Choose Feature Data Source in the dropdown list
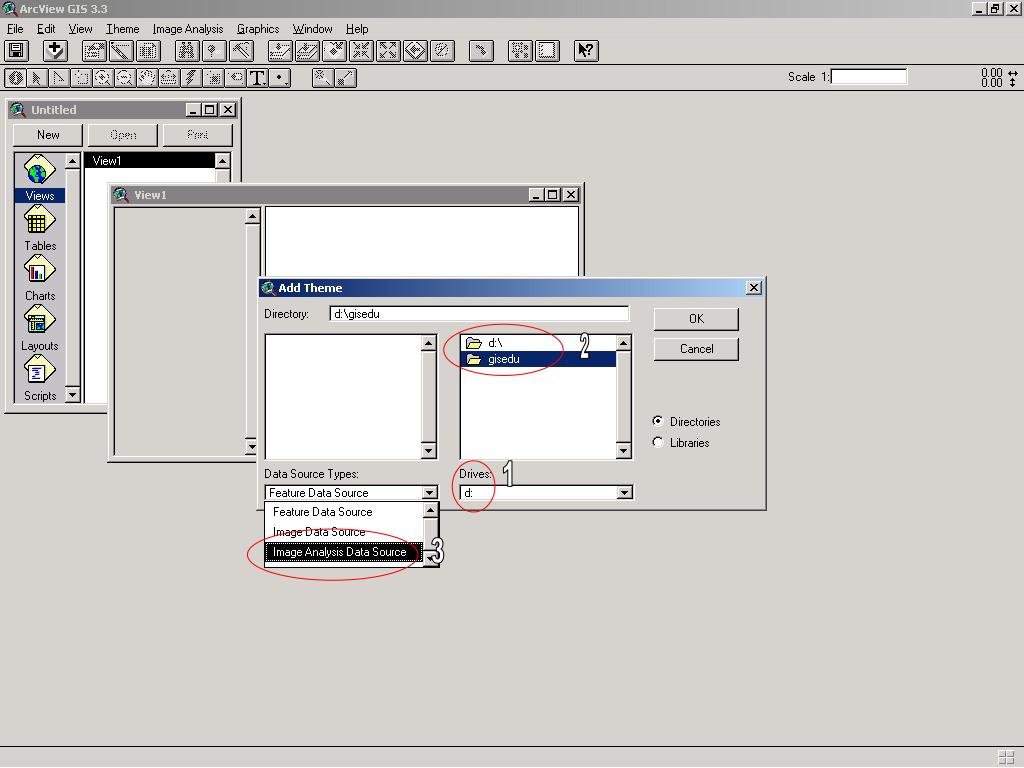1024x768 pixels. [344, 512]
